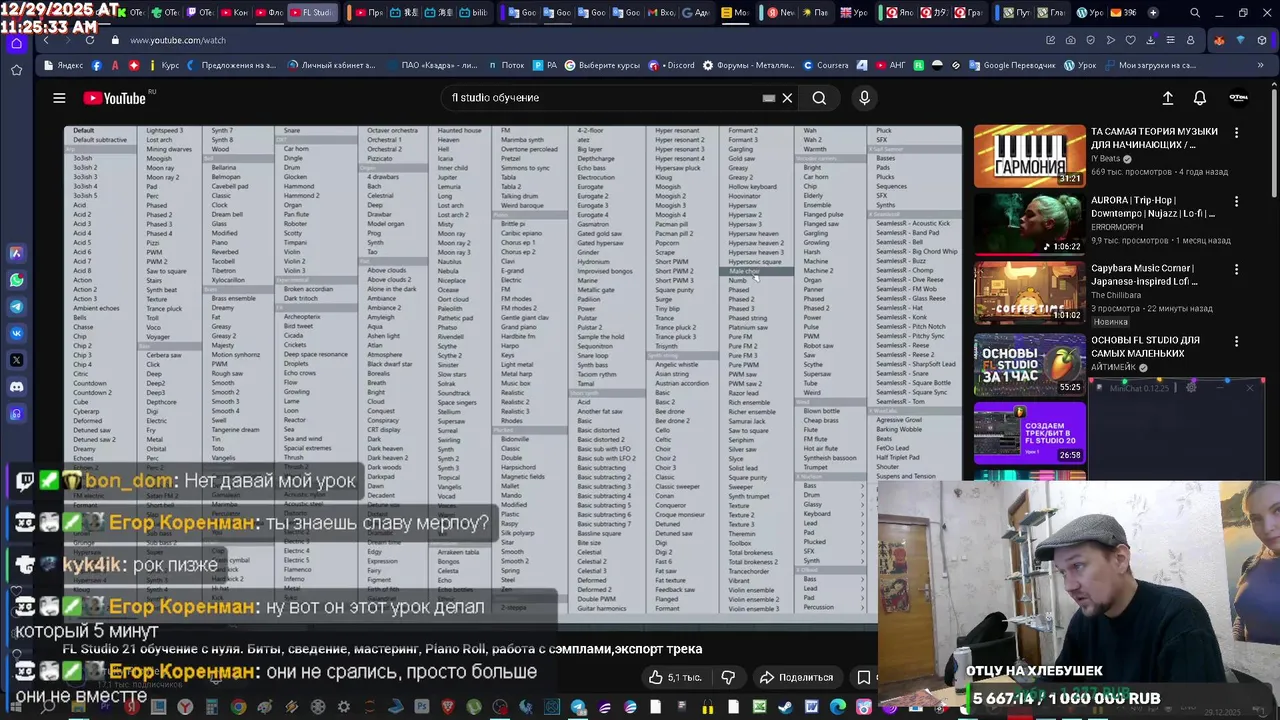Switch to the New browser tab
Image resolution: width=1280 pixels, height=720 pixels.
782,13
